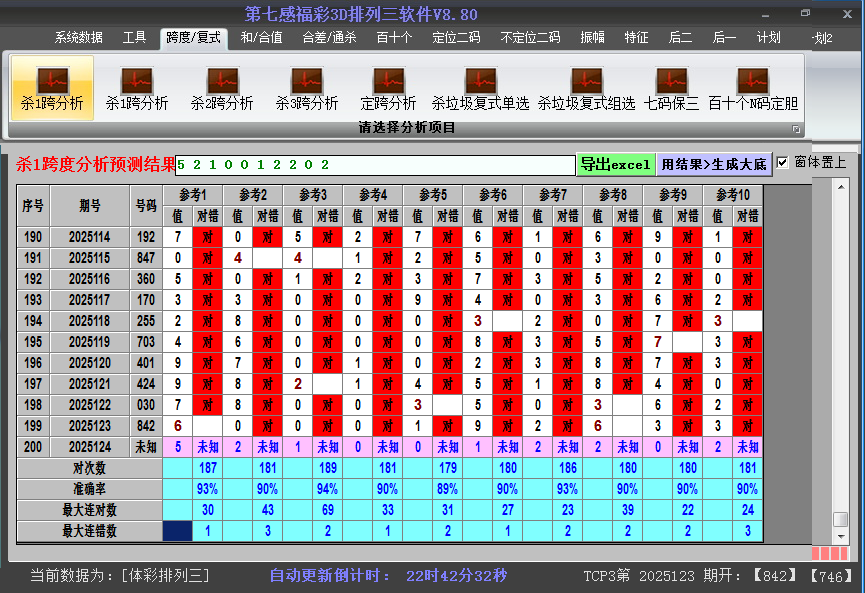Switch to the 后一 tab
865x593 pixels.
click(724, 38)
